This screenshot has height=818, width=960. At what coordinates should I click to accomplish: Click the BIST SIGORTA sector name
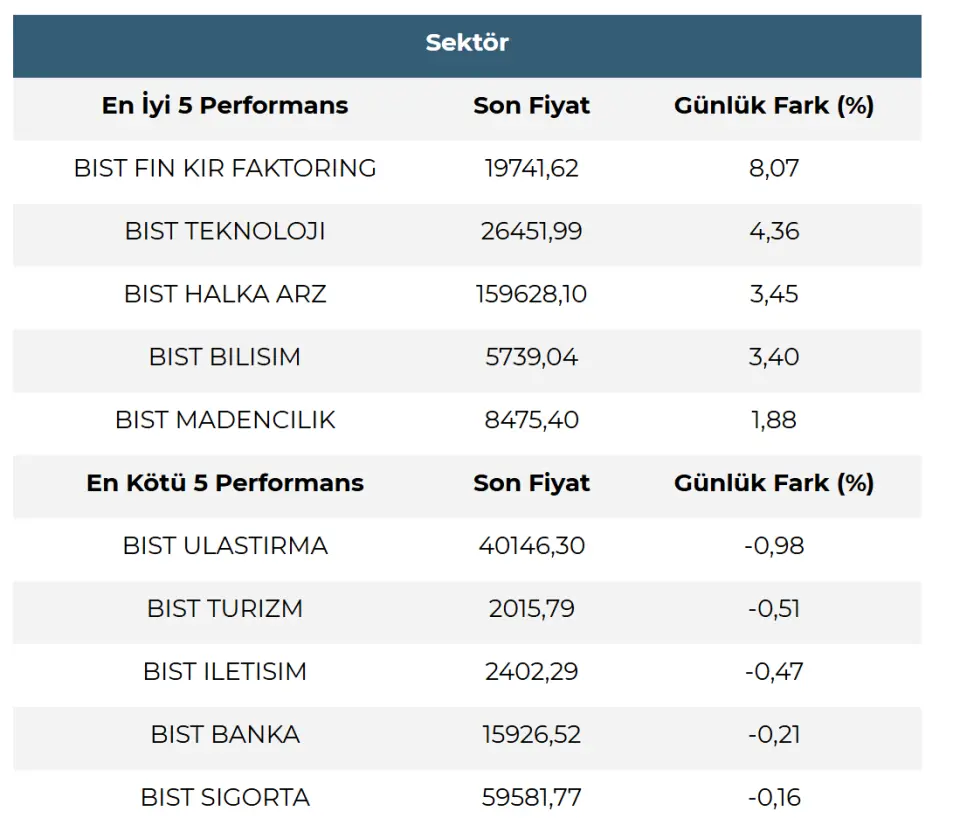click(x=225, y=798)
